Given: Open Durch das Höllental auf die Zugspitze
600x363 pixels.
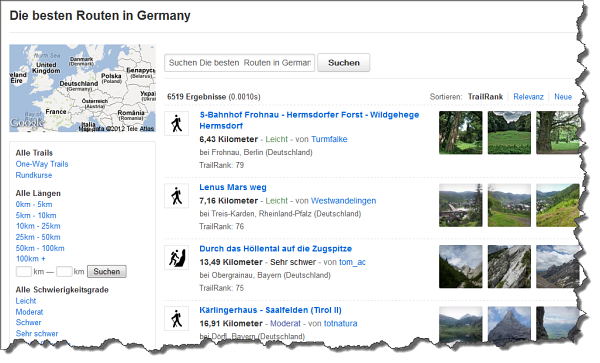Looking at the screenshot, I should (276, 249).
